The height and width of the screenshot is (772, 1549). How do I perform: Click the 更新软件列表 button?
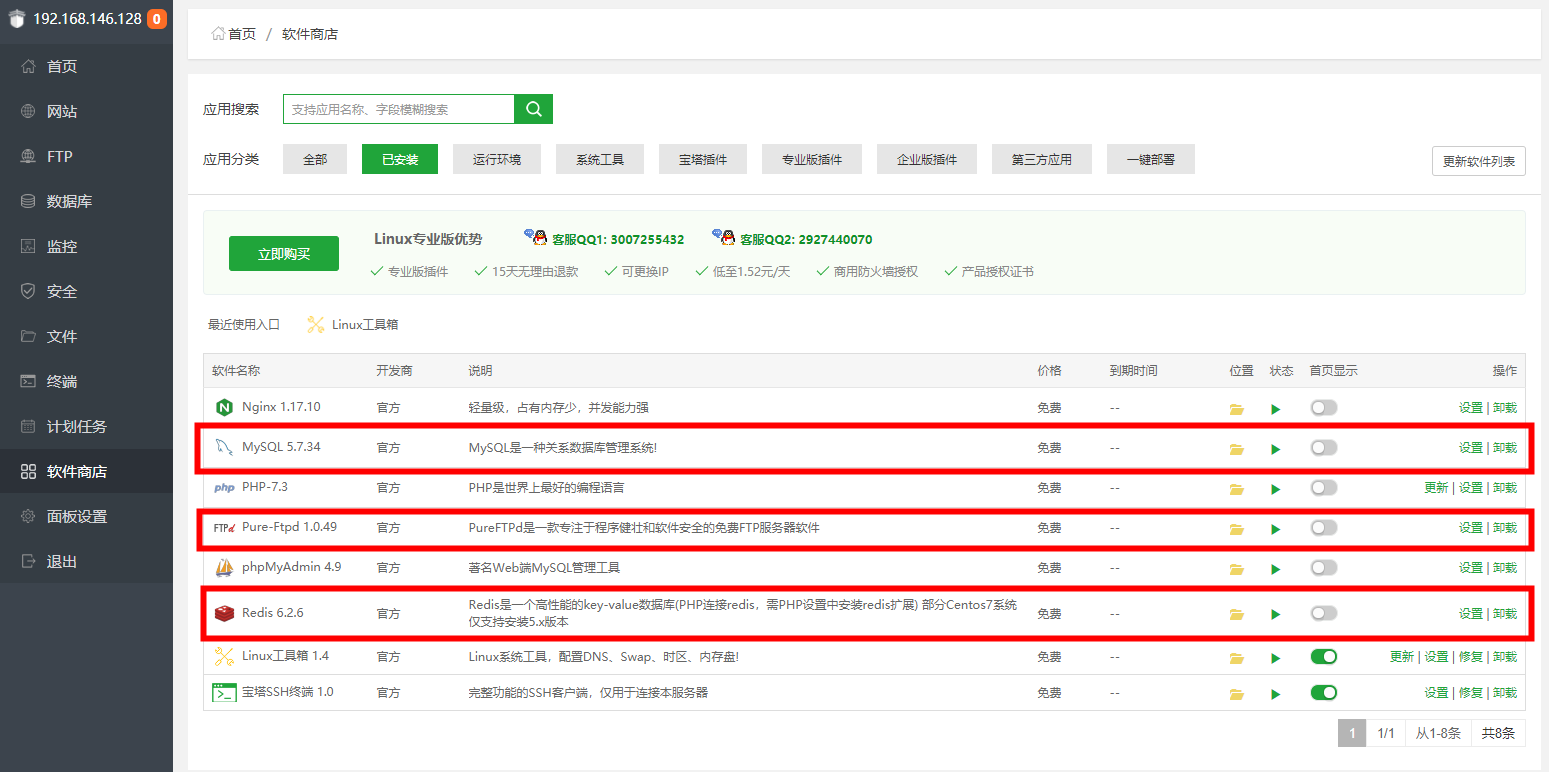pos(1478,161)
